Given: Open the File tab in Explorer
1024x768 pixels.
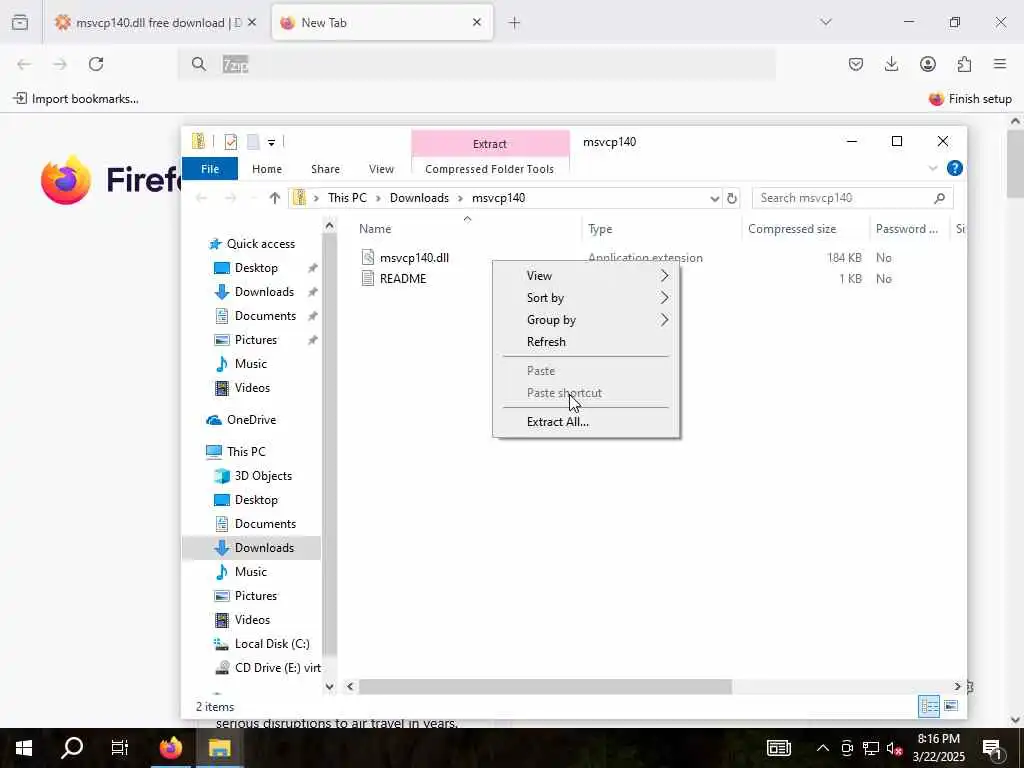Looking at the screenshot, I should pos(210,168).
